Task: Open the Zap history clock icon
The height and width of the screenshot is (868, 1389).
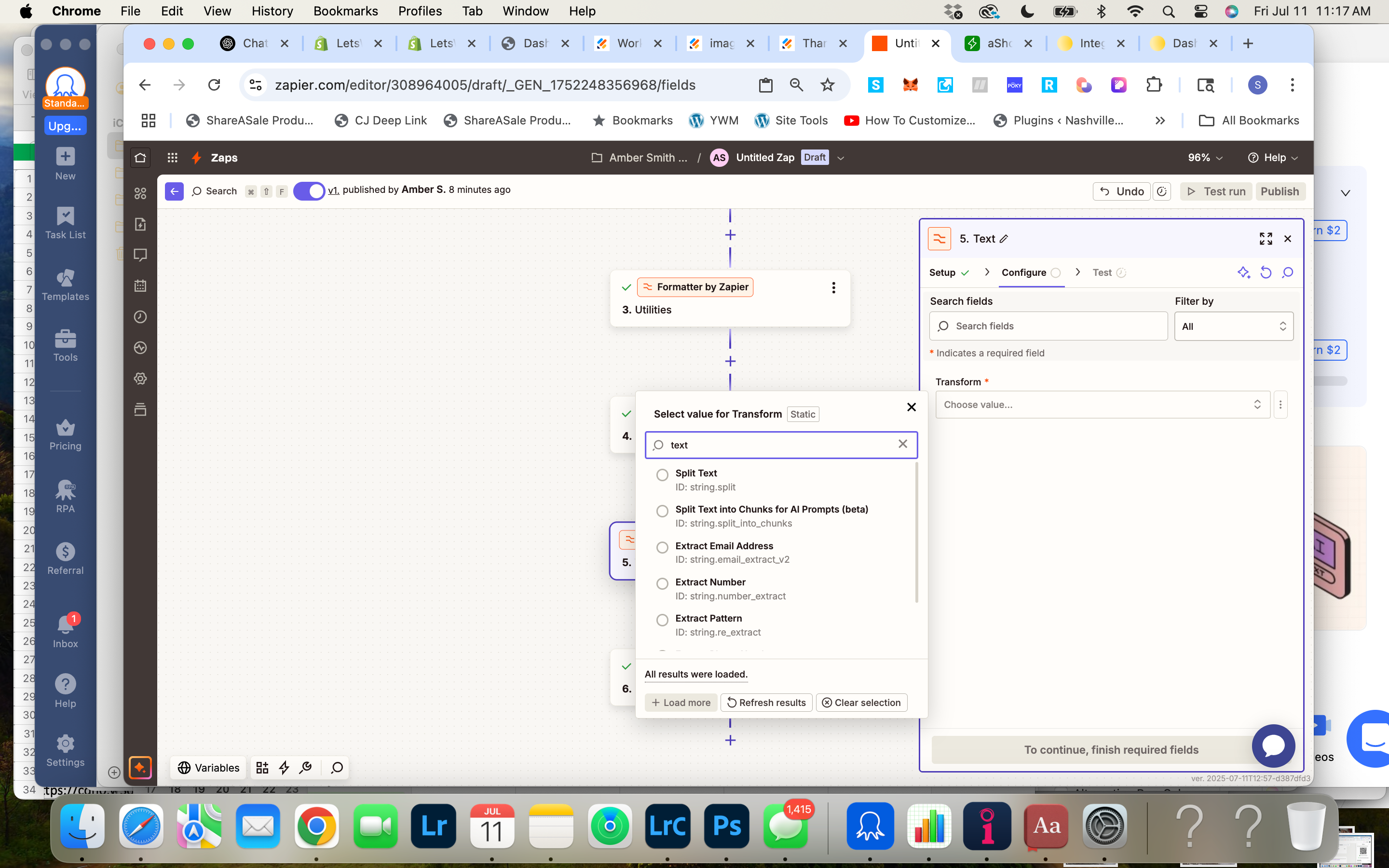Action: (x=140, y=317)
